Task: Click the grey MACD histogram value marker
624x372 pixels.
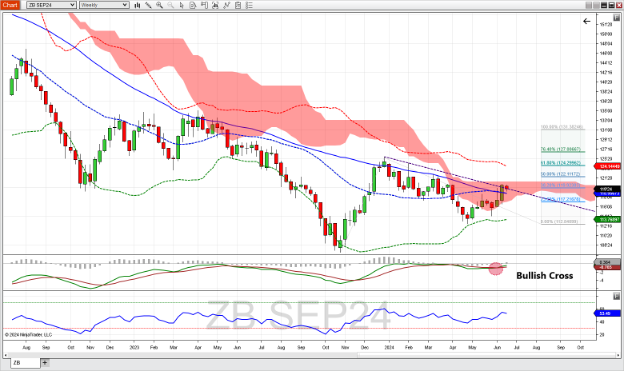Action: coord(607,263)
